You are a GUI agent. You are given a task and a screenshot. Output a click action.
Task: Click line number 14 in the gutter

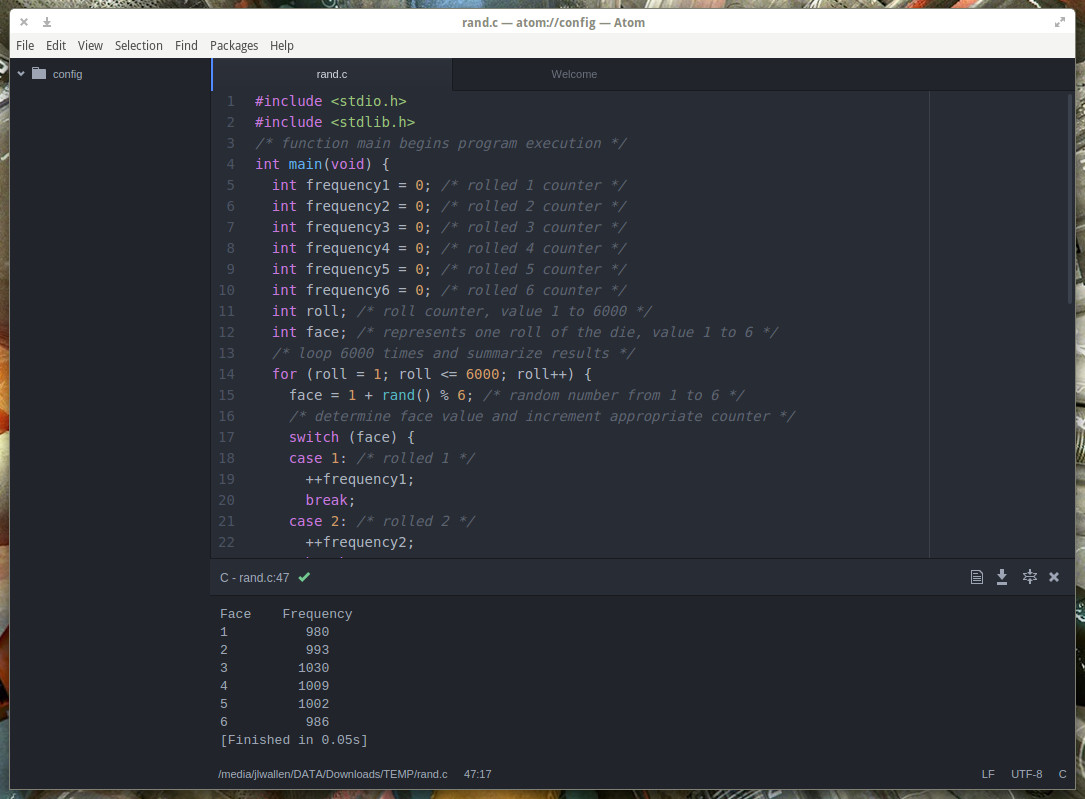click(x=226, y=373)
